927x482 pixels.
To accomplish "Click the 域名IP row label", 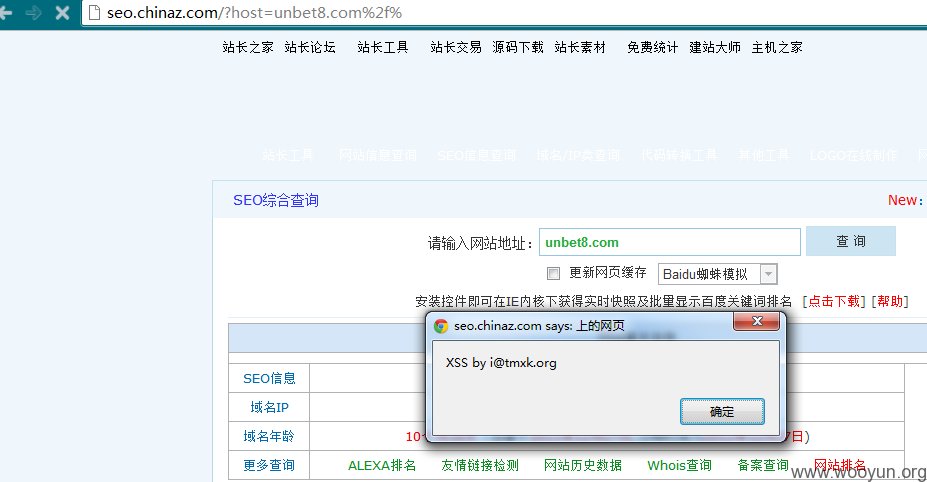I will pos(269,407).
